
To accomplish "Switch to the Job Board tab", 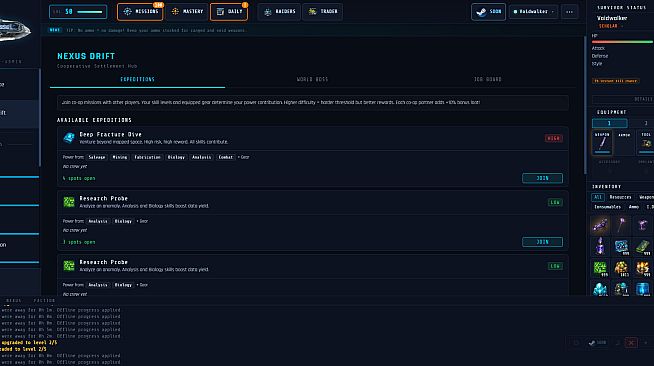I will tap(488, 79).
